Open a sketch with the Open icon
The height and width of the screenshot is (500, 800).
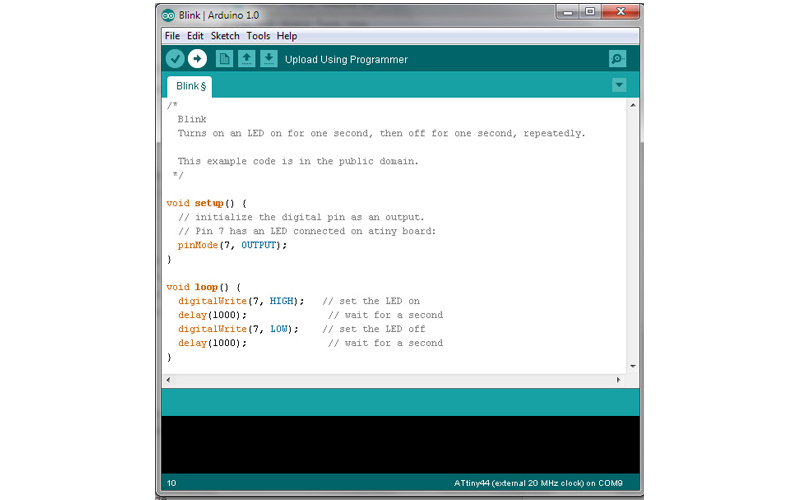(246, 59)
